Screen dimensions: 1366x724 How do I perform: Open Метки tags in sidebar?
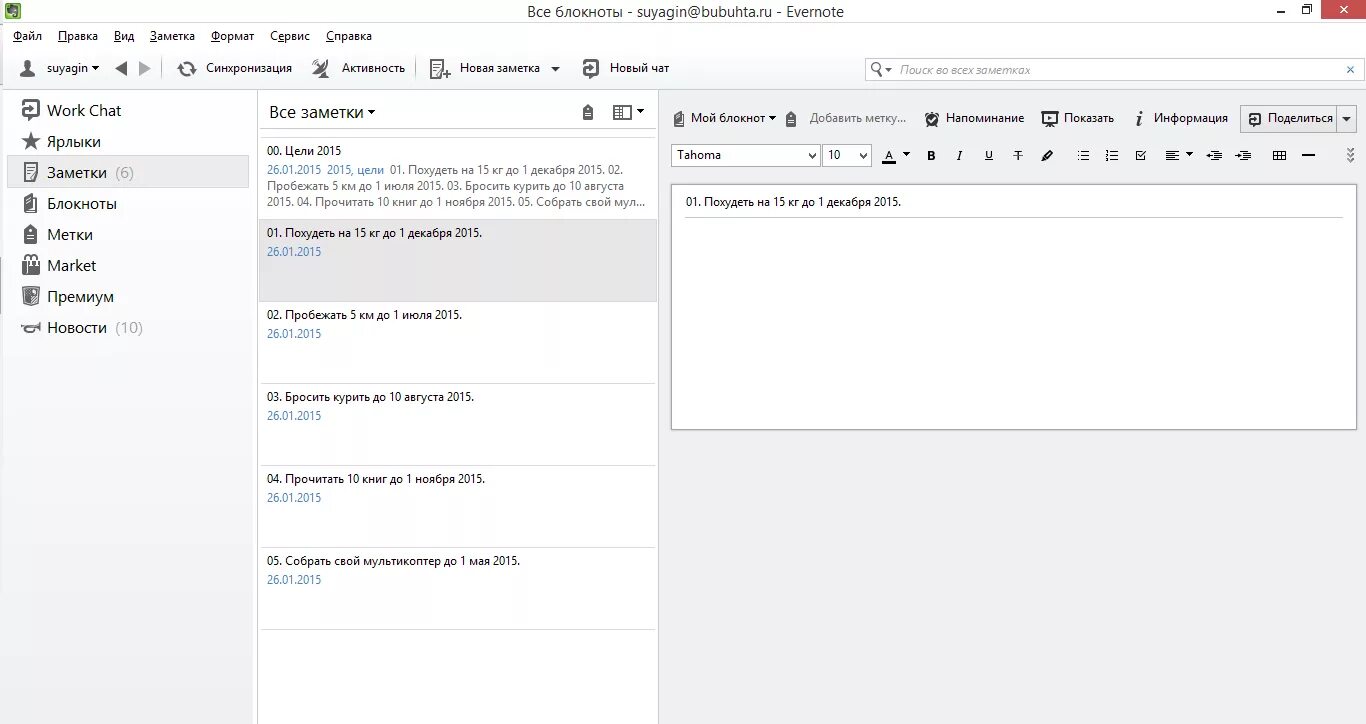127,234
